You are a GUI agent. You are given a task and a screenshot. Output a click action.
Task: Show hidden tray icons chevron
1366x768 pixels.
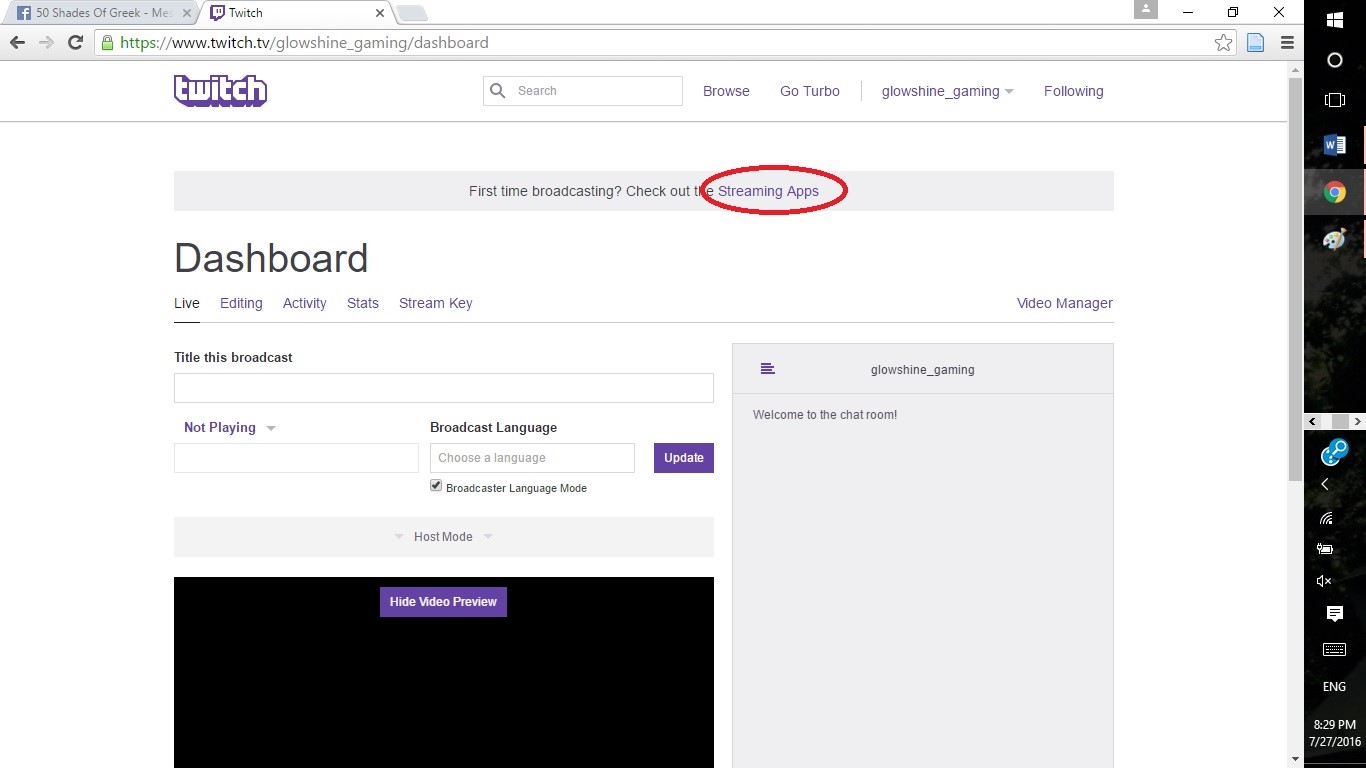1325,484
